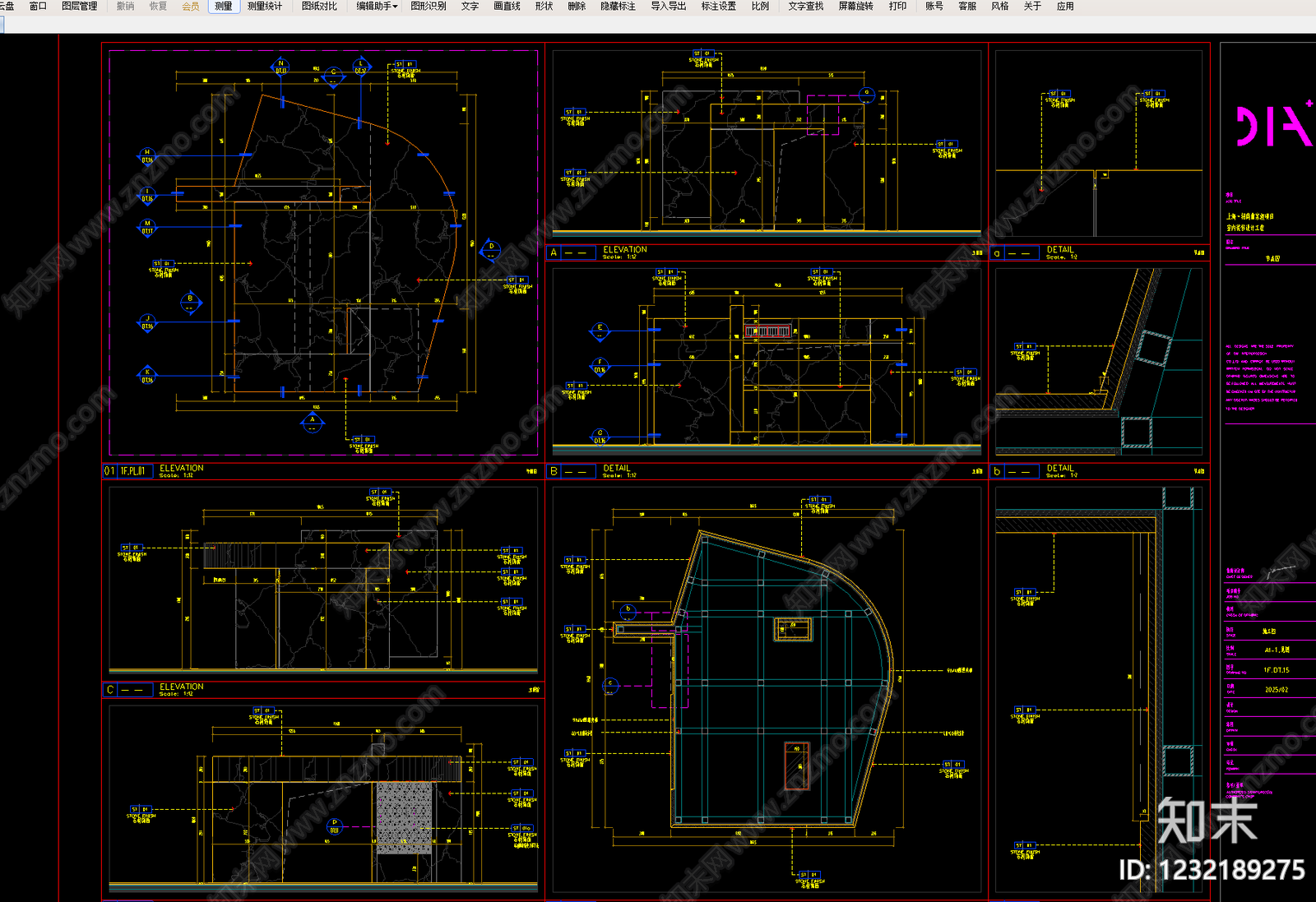Click the 恢复 redo command
1316x902 pixels.
pos(158,6)
